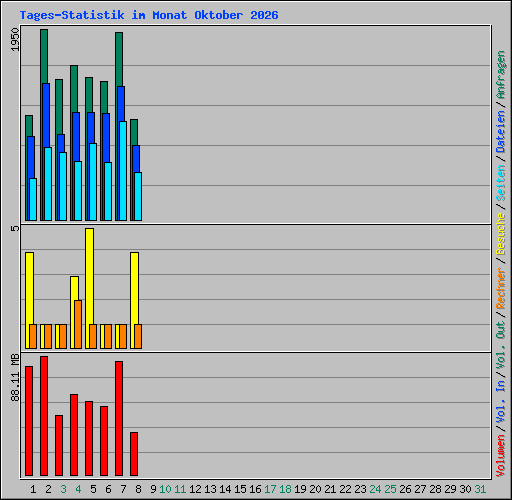Click green day label "24" on the x-axis
512x500 pixels.
375,489
